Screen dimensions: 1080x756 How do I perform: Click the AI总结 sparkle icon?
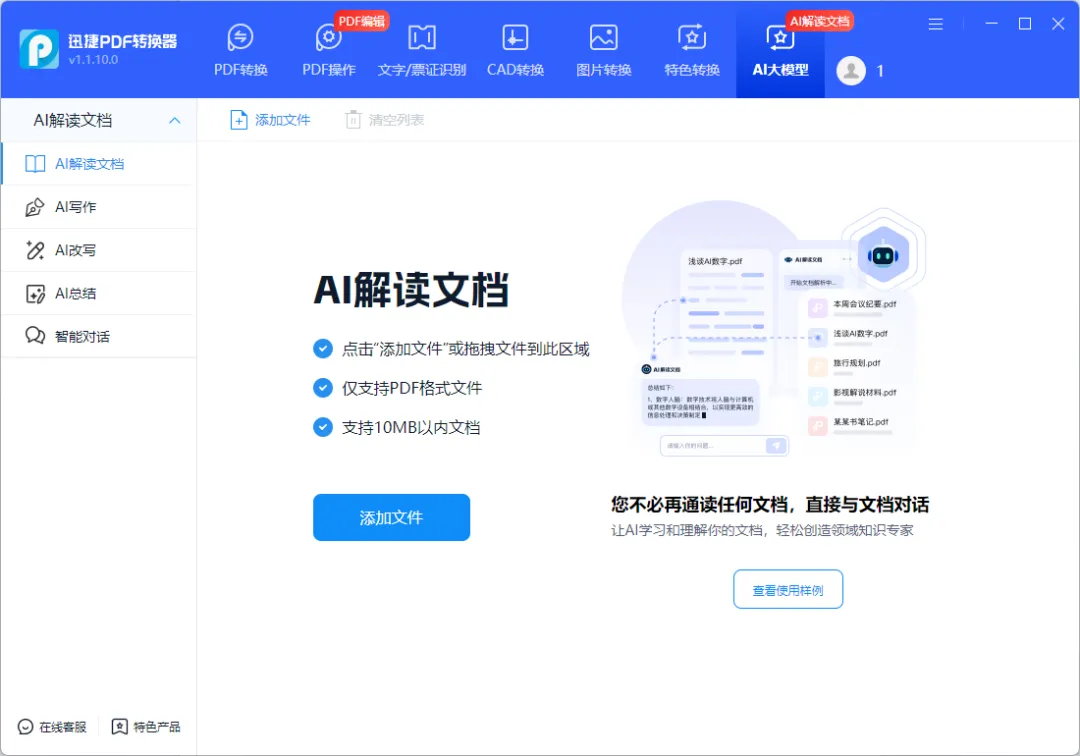(x=35, y=293)
